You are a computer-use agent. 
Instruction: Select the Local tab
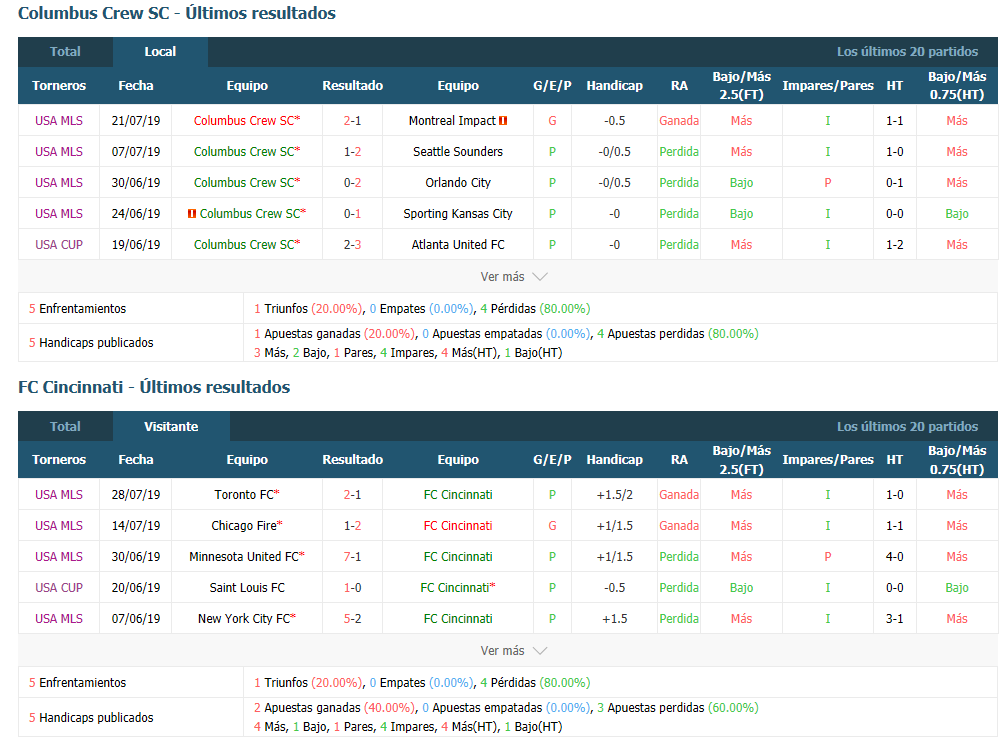pos(160,52)
